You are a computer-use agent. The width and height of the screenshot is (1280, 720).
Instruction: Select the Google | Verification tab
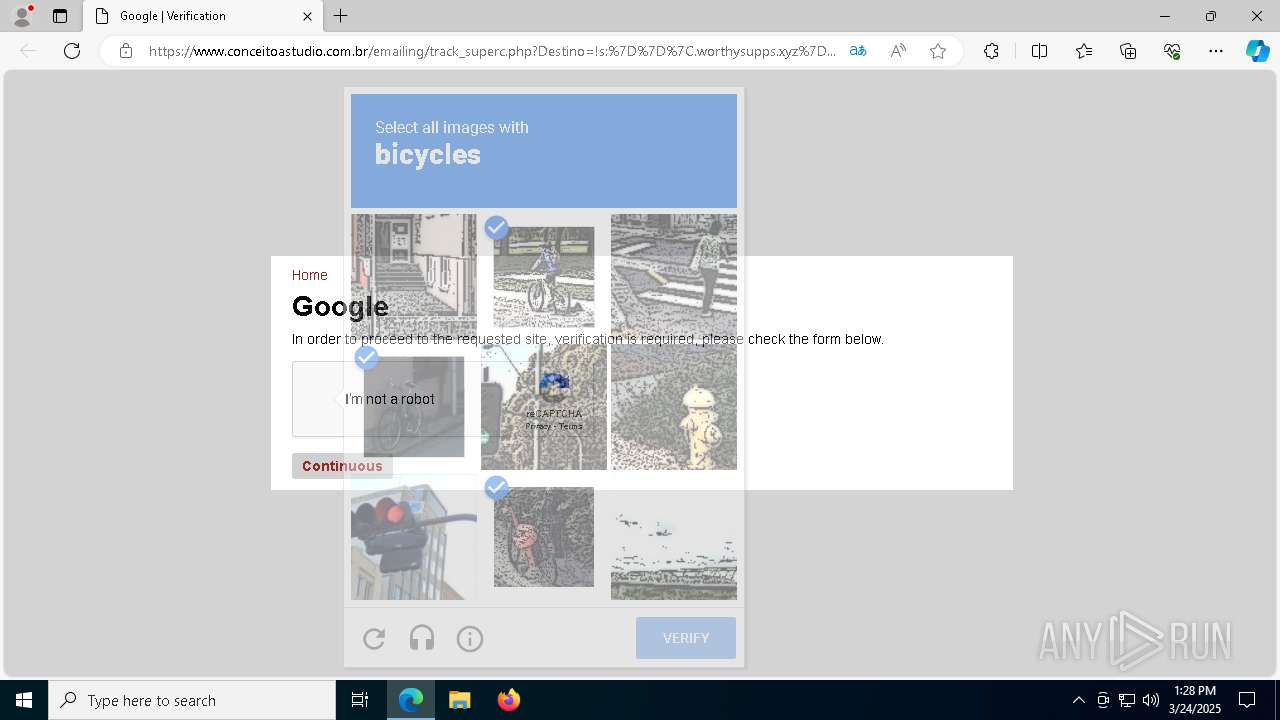[x=205, y=16]
